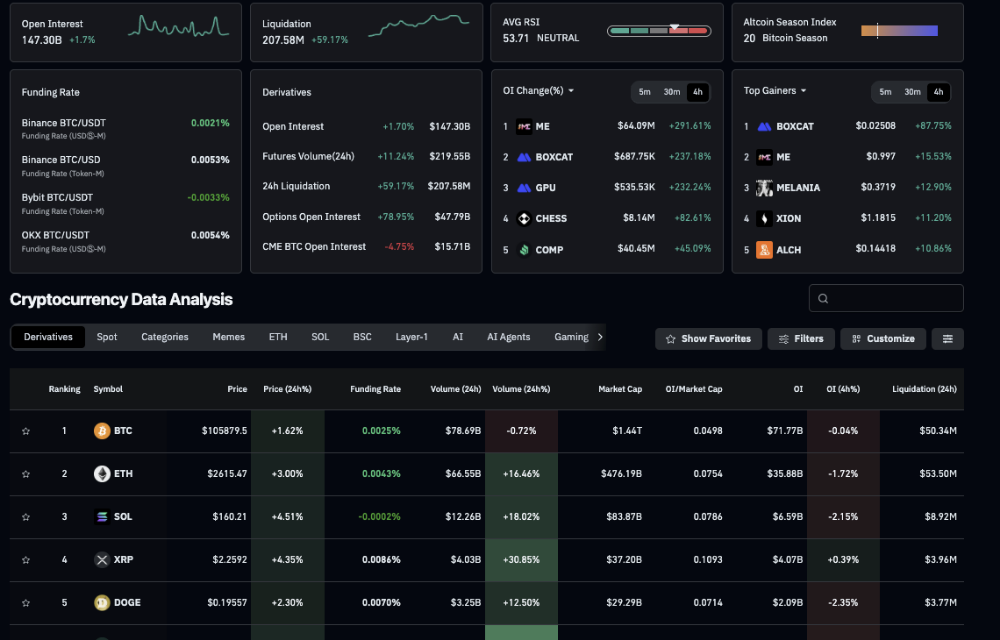Favorite ETH with its star icon

pyautogui.click(x=26, y=474)
